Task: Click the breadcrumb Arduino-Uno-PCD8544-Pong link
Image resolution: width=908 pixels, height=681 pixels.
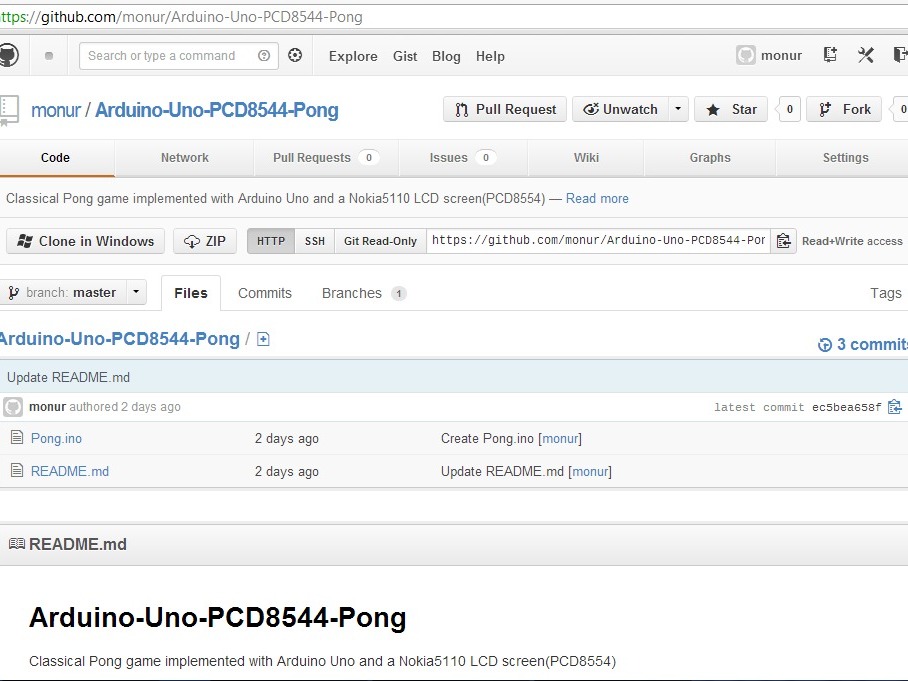Action: [119, 339]
